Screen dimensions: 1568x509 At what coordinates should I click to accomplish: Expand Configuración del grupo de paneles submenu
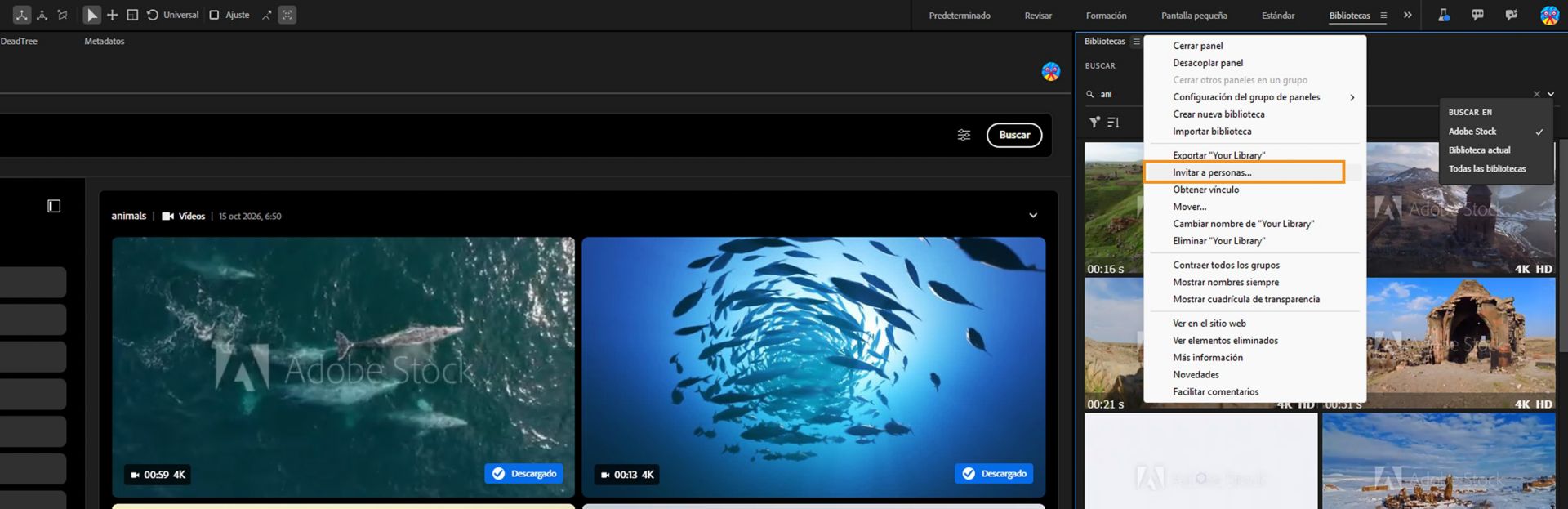point(1254,97)
